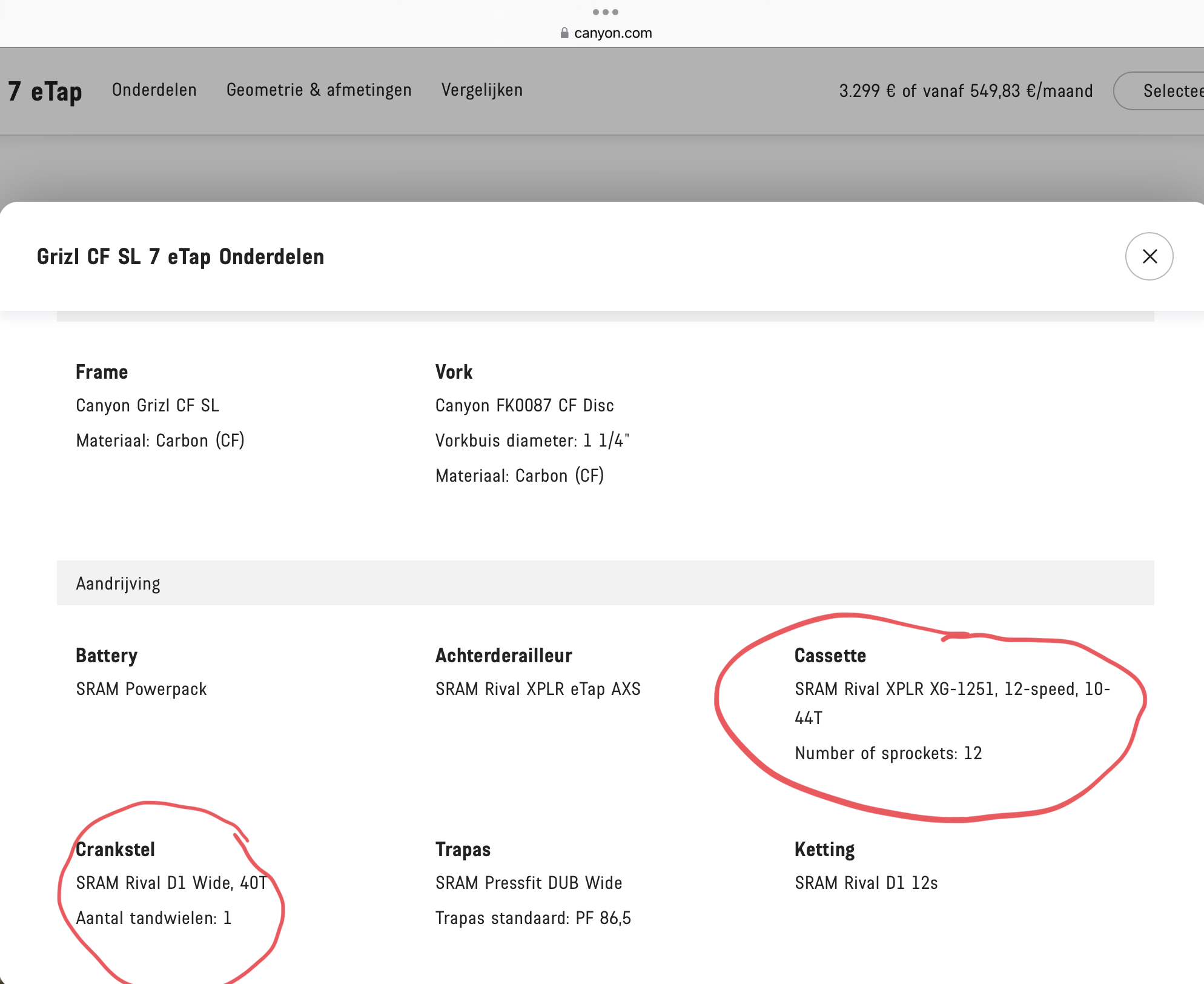Click the canyon.com address field

click(612, 33)
